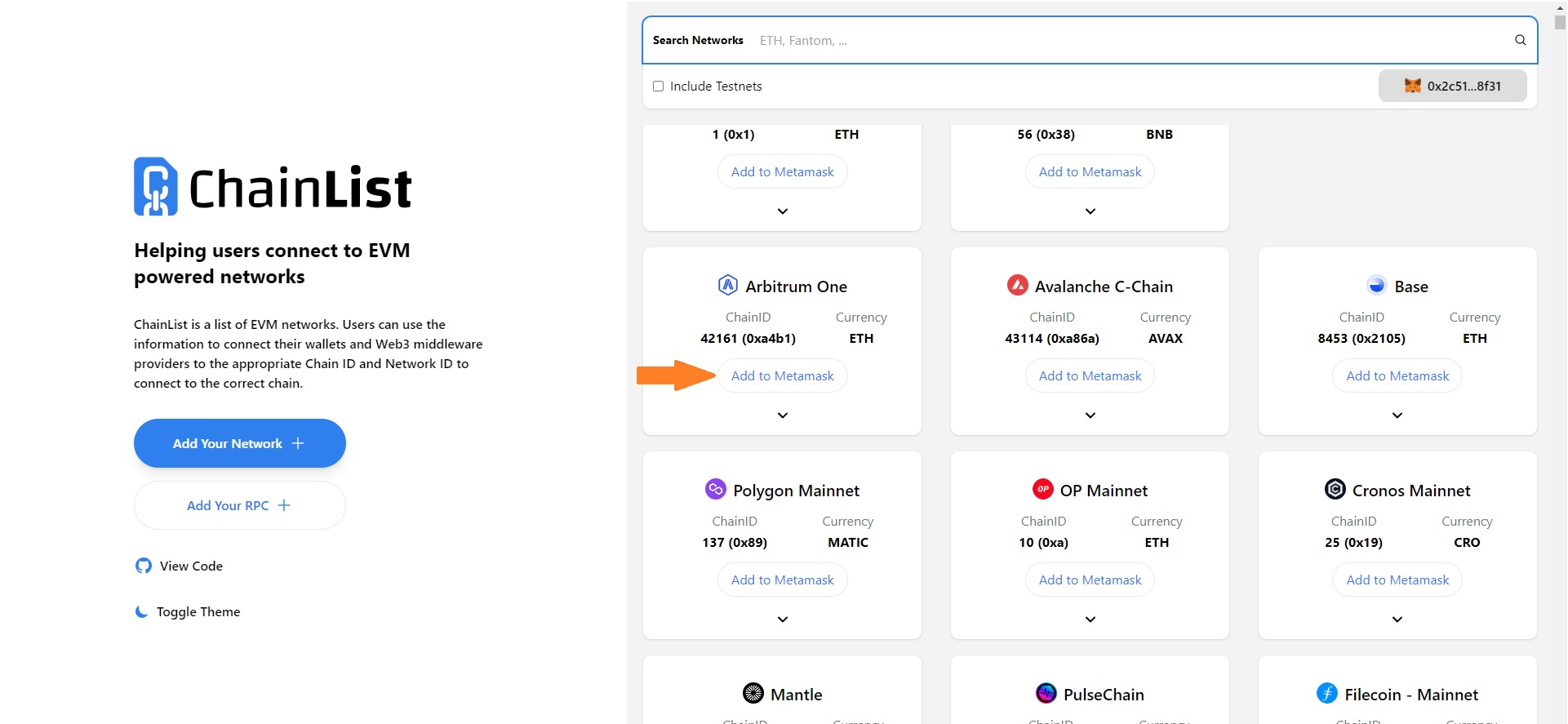Add Cronos Mainnet to Metamask
Image resolution: width=1568 pixels, height=724 pixels.
click(1397, 580)
